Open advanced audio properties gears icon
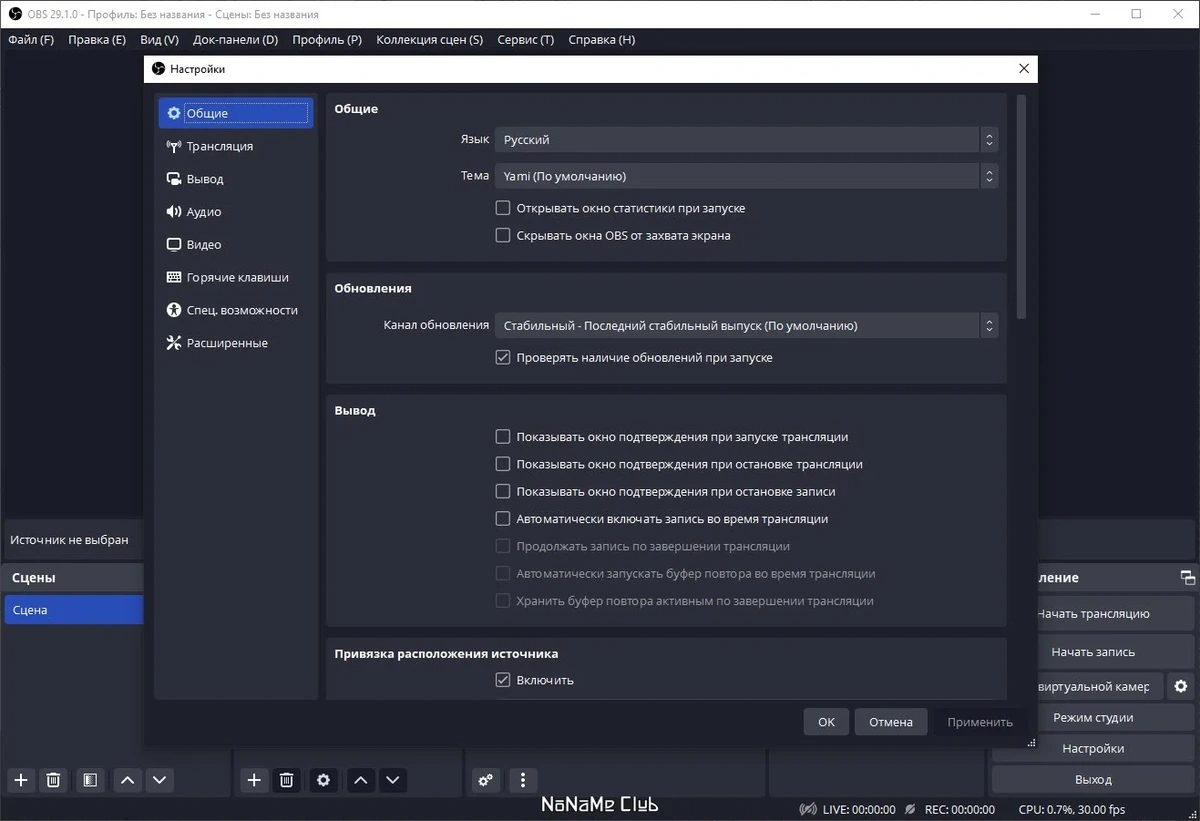This screenshot has height=821, width=1200. pyautogui.click(x=486, y=780)
